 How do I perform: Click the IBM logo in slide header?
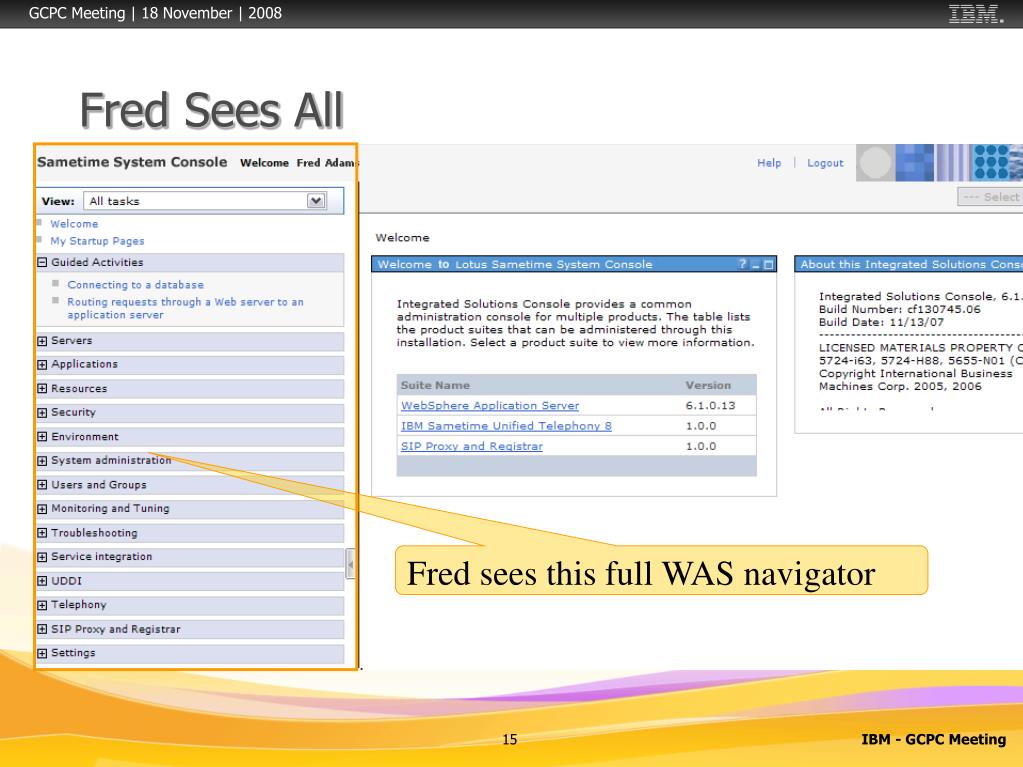975,14
